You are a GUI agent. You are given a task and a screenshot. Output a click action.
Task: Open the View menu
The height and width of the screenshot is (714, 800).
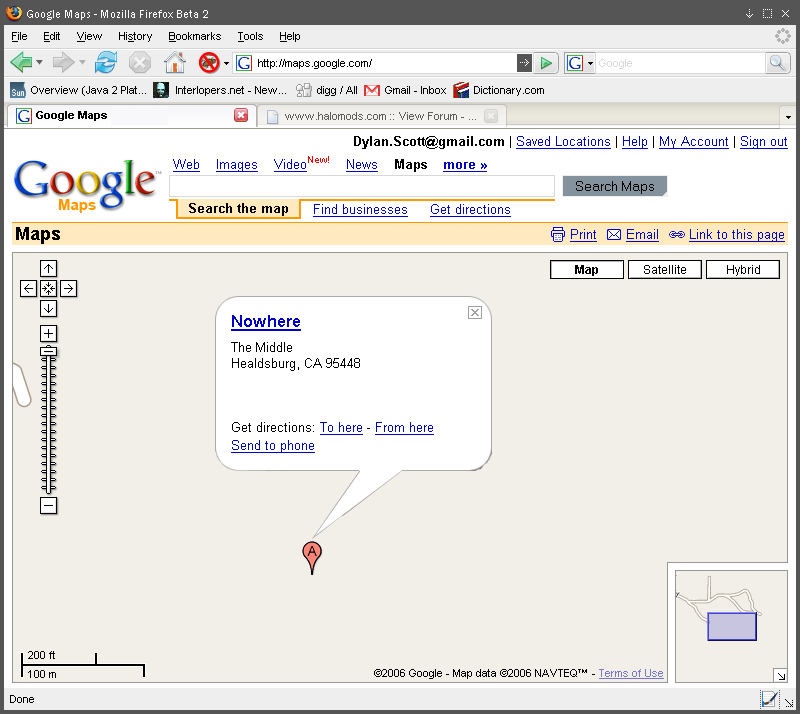[89, 36]
